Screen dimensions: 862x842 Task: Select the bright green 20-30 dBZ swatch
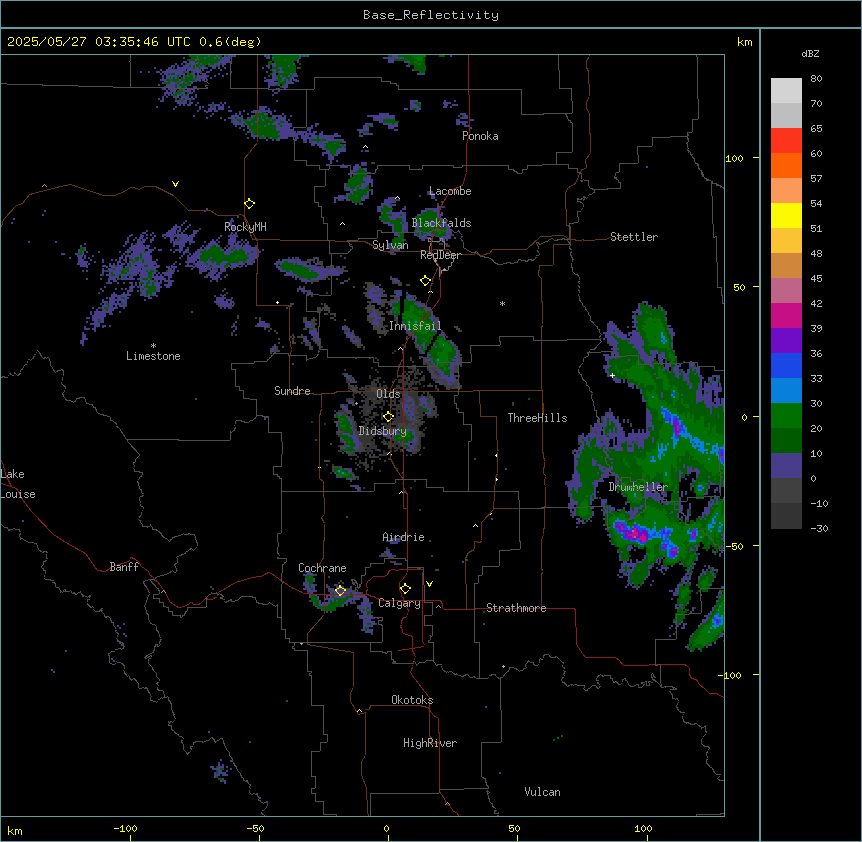click(786, 416)
